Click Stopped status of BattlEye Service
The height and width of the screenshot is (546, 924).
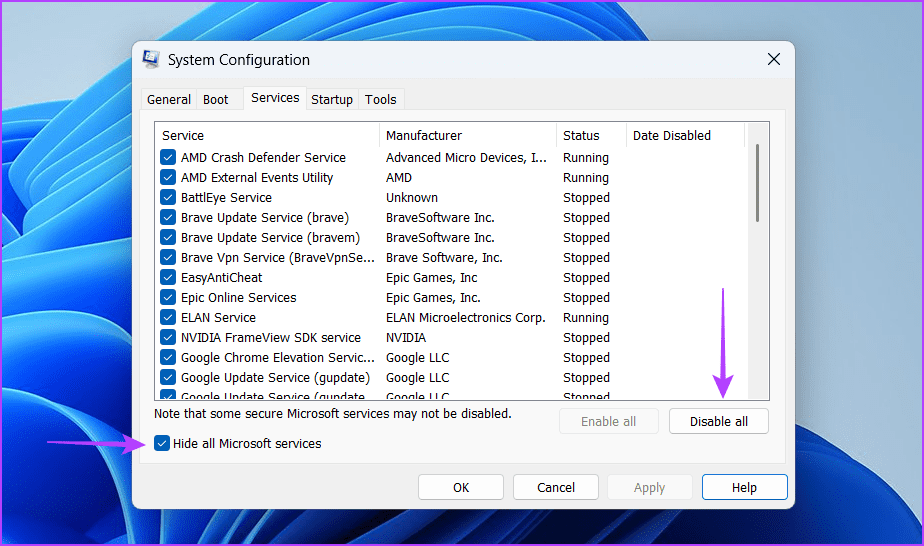(586, 197)
